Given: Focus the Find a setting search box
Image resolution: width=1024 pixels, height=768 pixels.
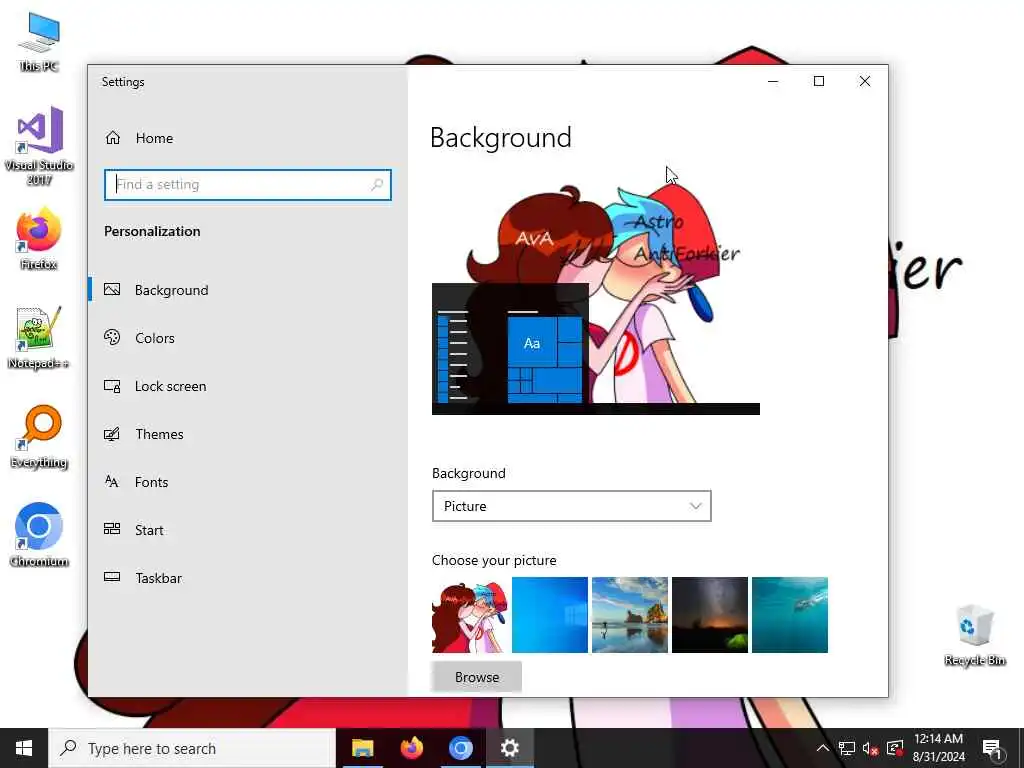Looking at the screenshot, I should point(248,185).
